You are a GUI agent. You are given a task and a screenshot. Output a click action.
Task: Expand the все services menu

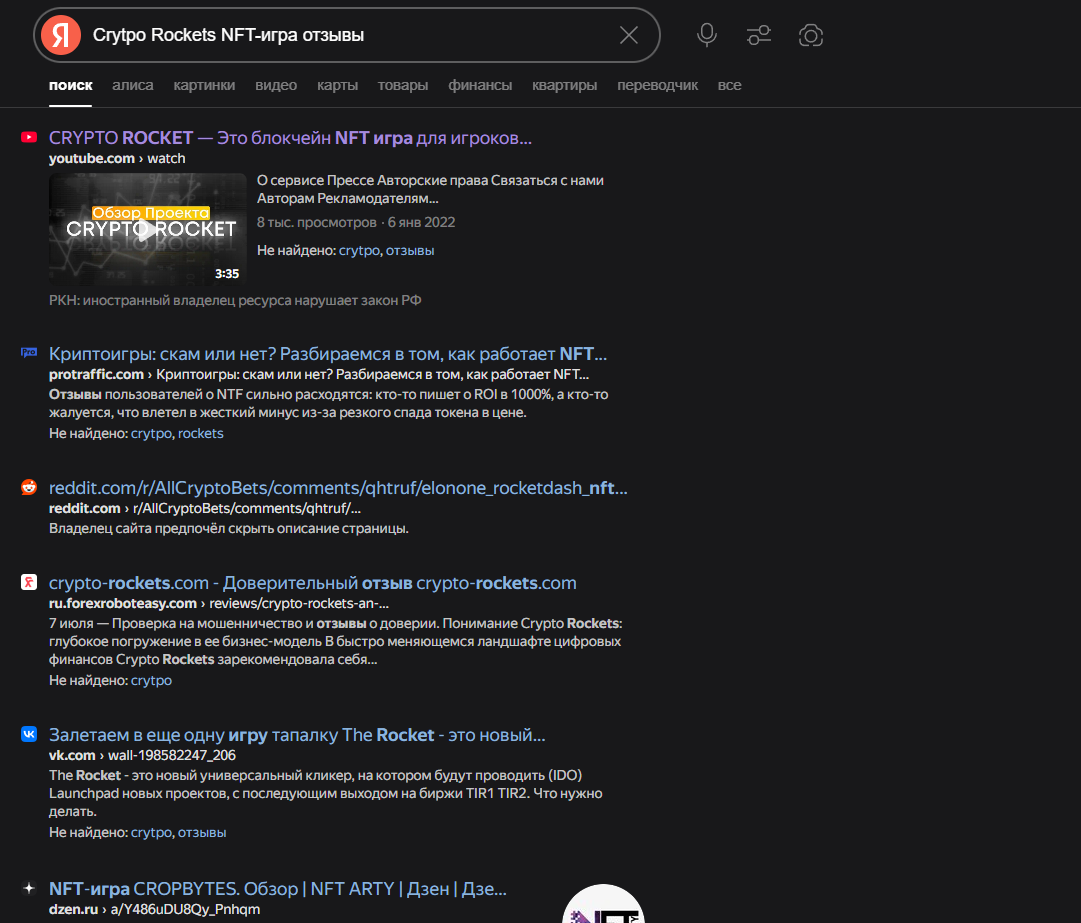729,85
